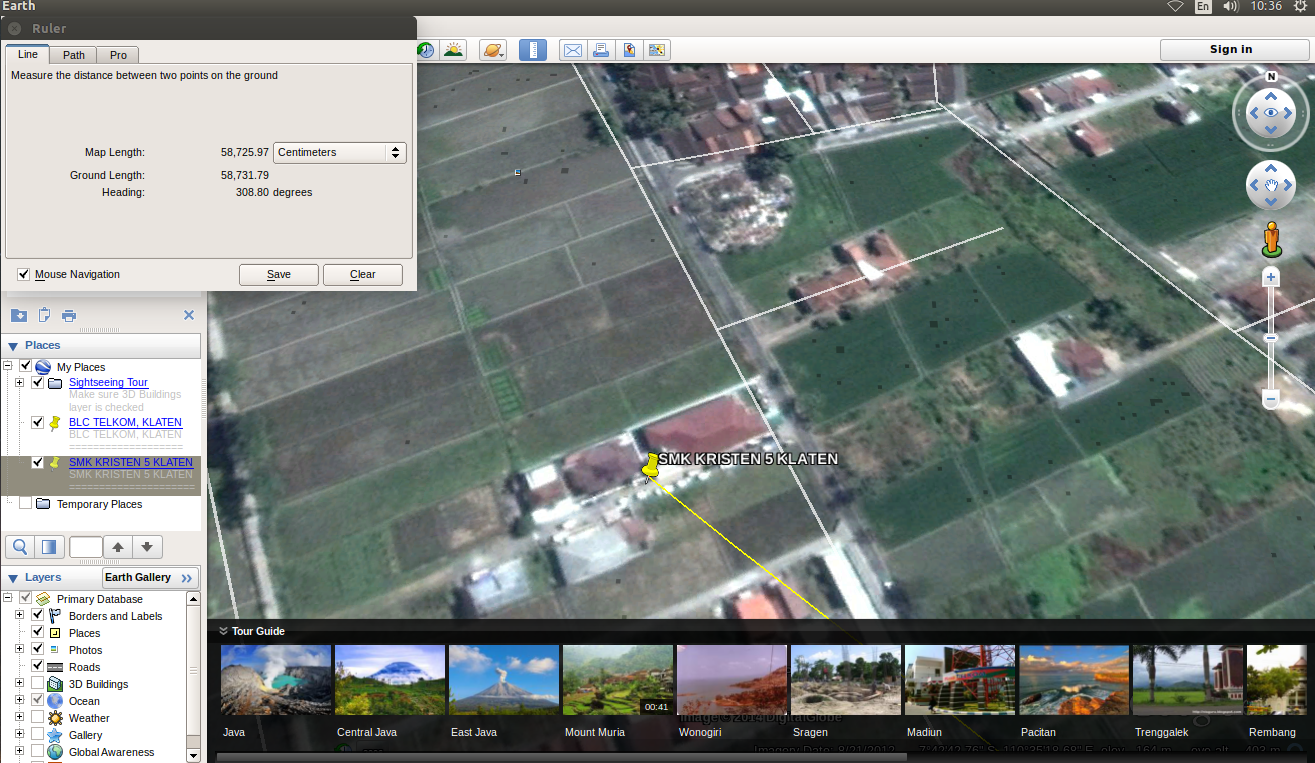Enable the Weather layer checkbox
The image size is (1315, 763).
pyautogui.click(x=37, y=717)
